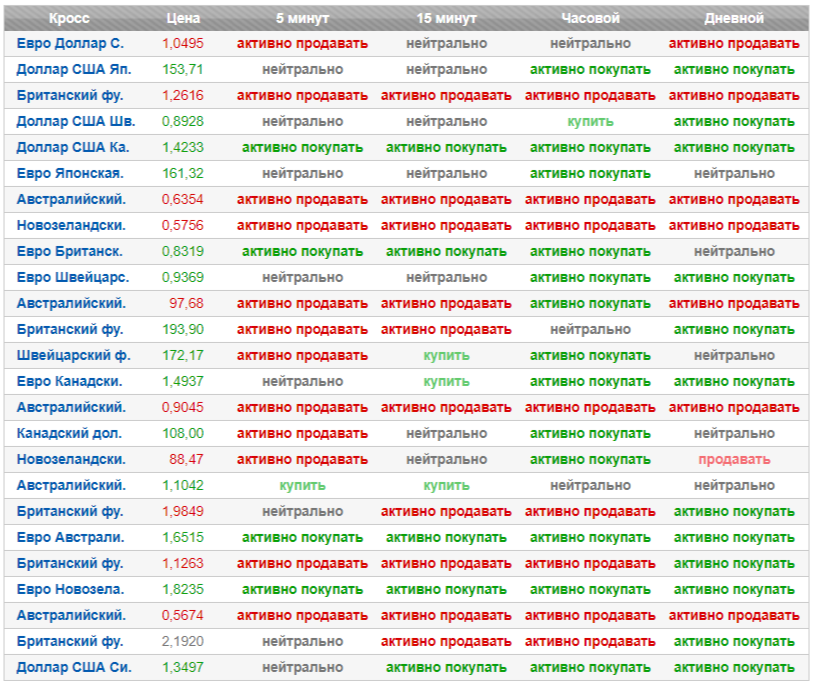Click the price value 1,0495
The image size is (813, 686).
coord(183,44)
